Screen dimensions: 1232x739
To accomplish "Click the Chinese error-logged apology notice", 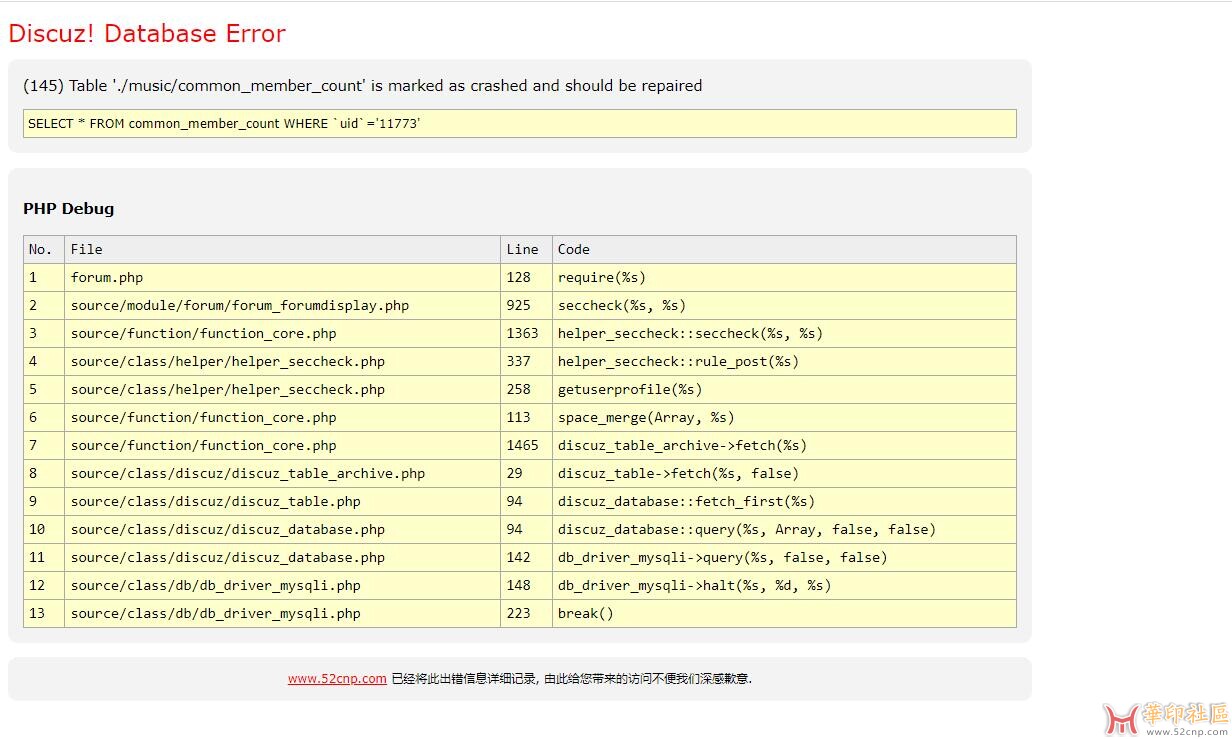I will point(571,678).
